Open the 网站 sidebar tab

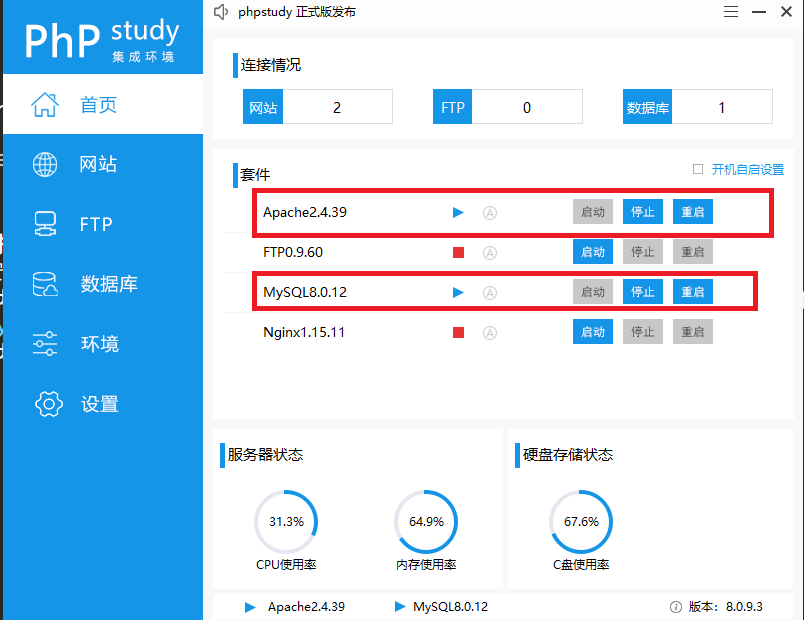[x=103, y=164]
